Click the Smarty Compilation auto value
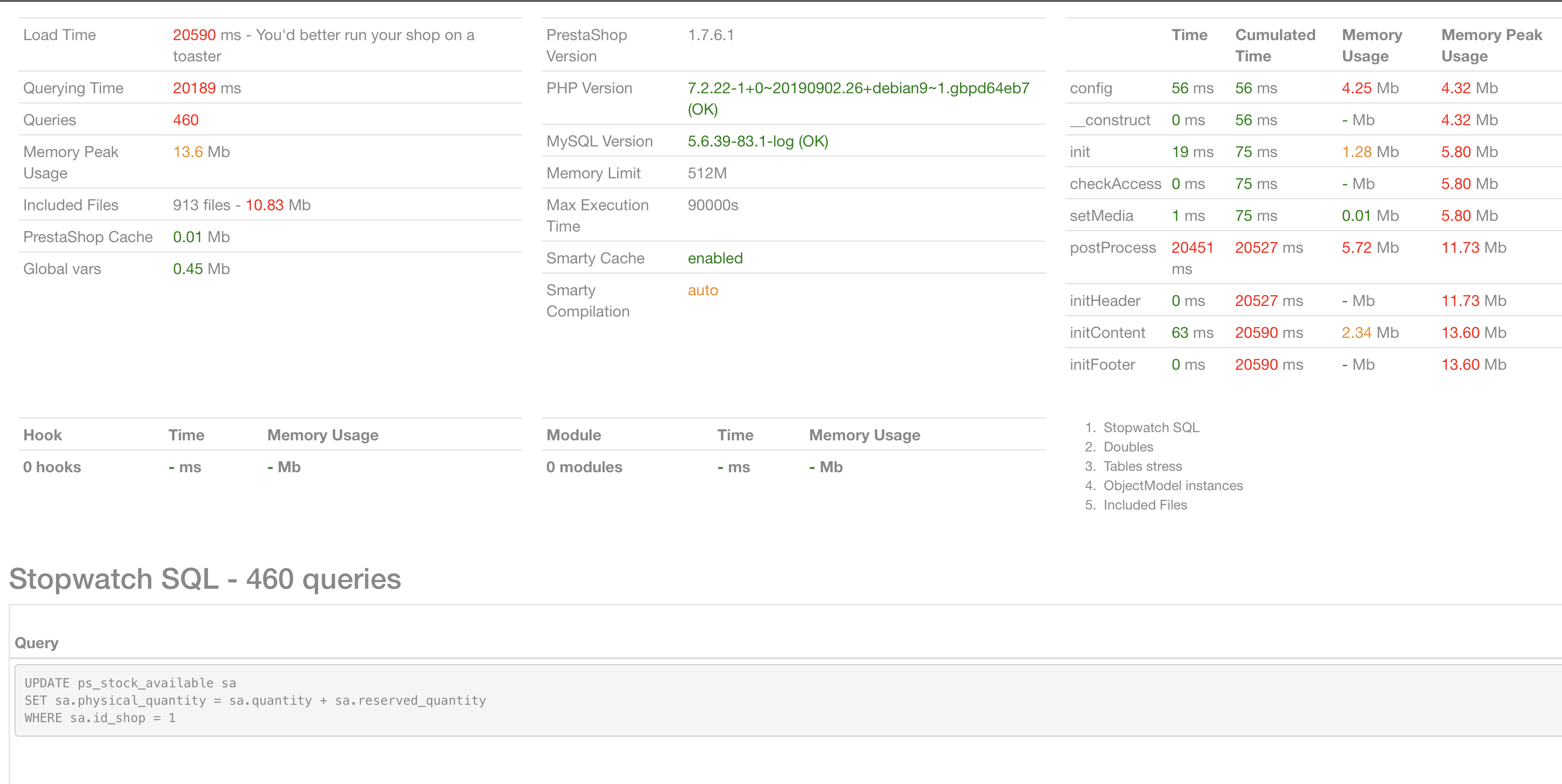The image size is (1562, 784). click(x=702, y=290)
